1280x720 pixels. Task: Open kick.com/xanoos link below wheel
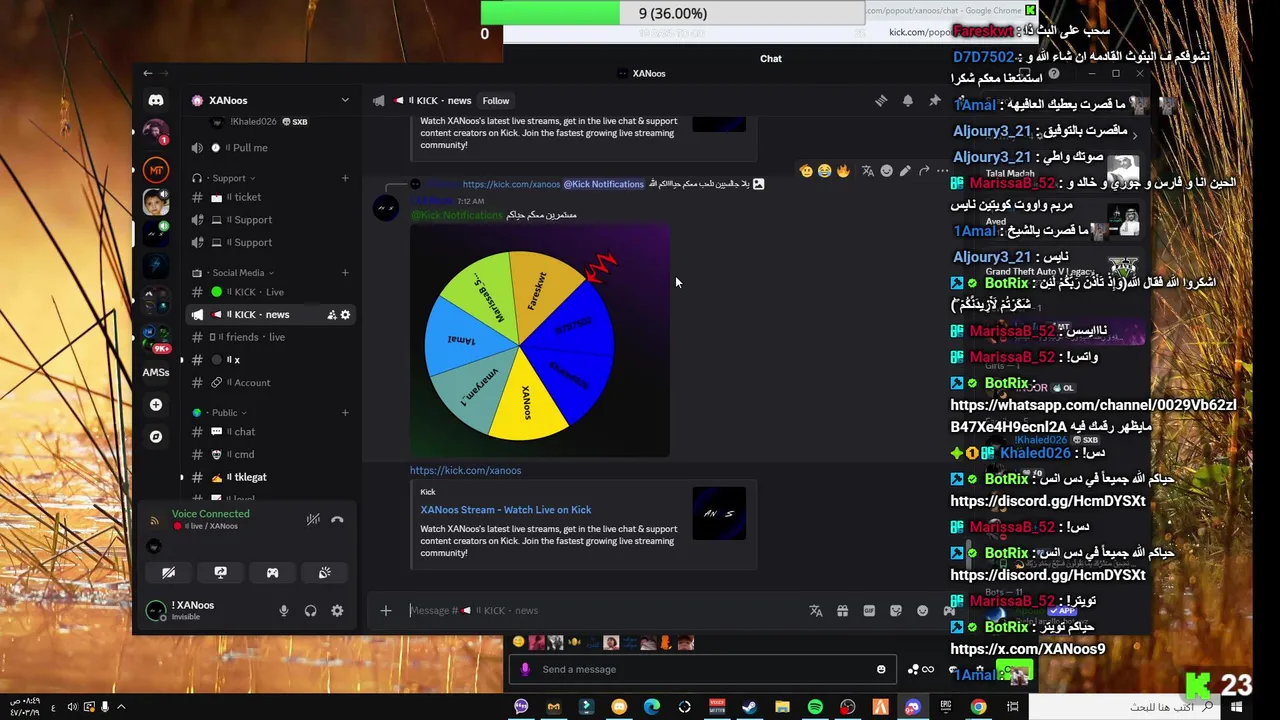point(465,470)
